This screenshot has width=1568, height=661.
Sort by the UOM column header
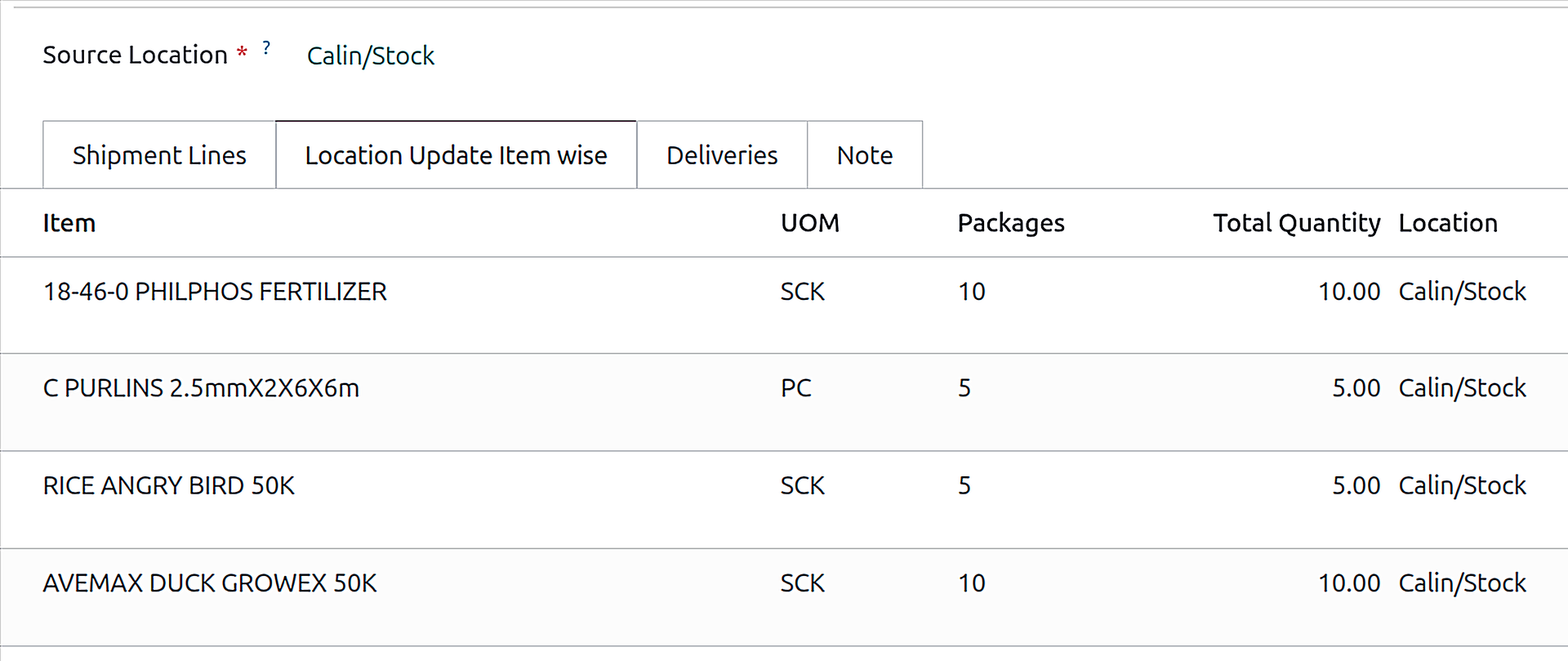point(809,223)
